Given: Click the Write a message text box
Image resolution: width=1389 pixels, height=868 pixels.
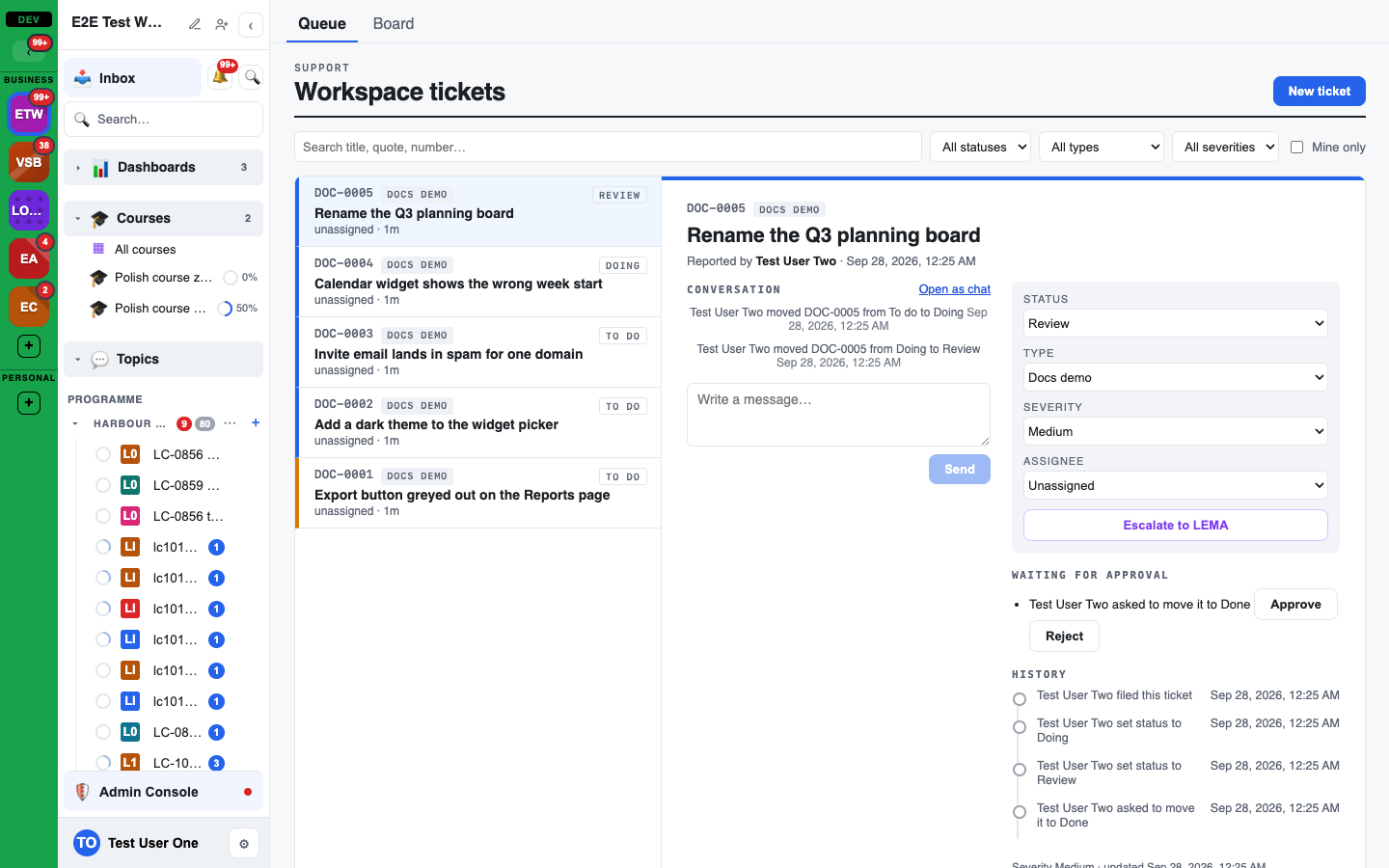Looking at the screenshot, I should coord(838,415).
